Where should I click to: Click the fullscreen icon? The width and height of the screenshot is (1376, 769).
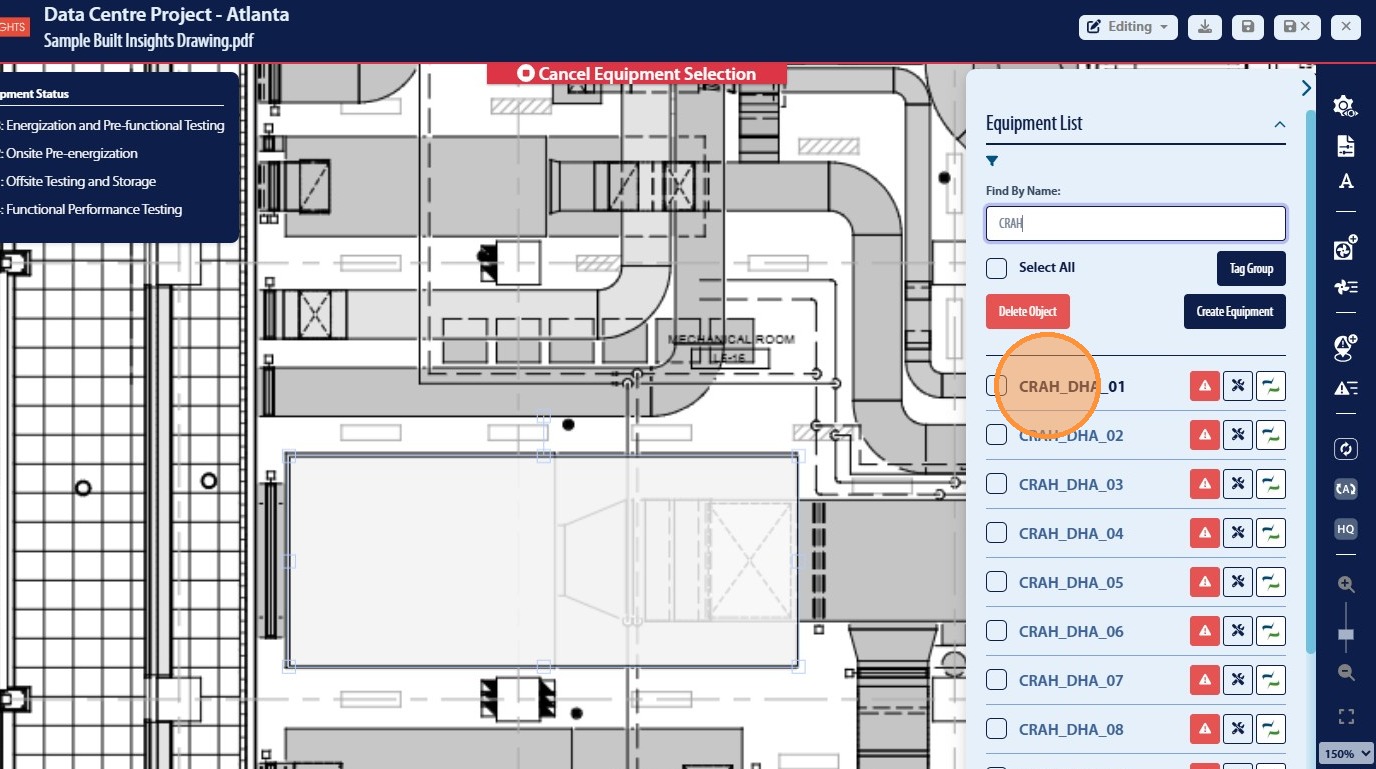[1346, 716]
